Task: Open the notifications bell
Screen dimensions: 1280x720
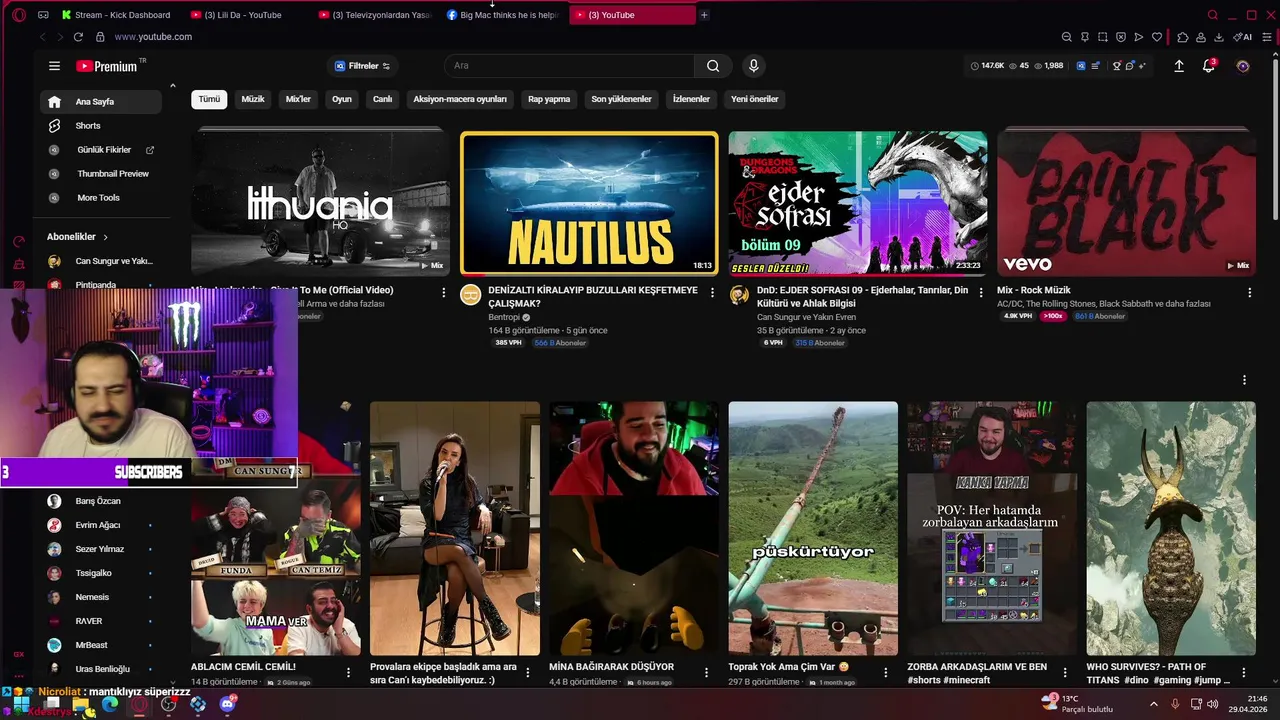Action: pos(1209,66)
